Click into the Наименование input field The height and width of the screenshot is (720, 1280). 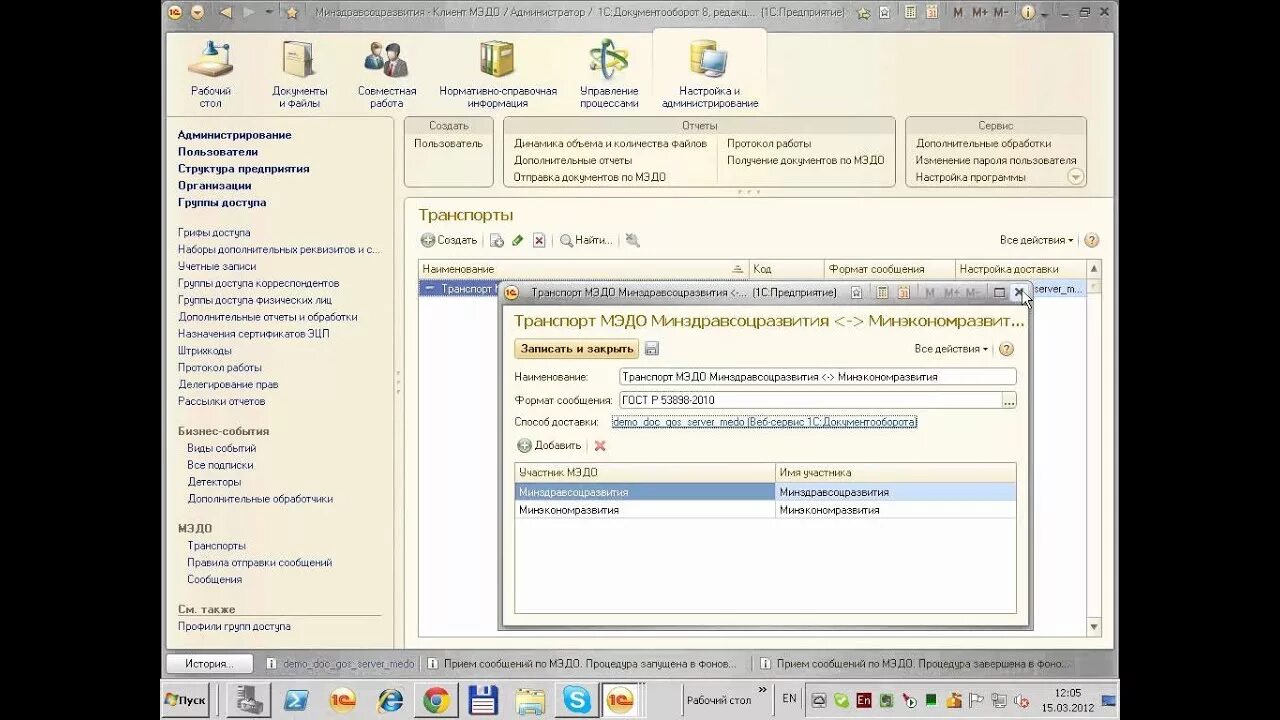click(x=818, y=377)
